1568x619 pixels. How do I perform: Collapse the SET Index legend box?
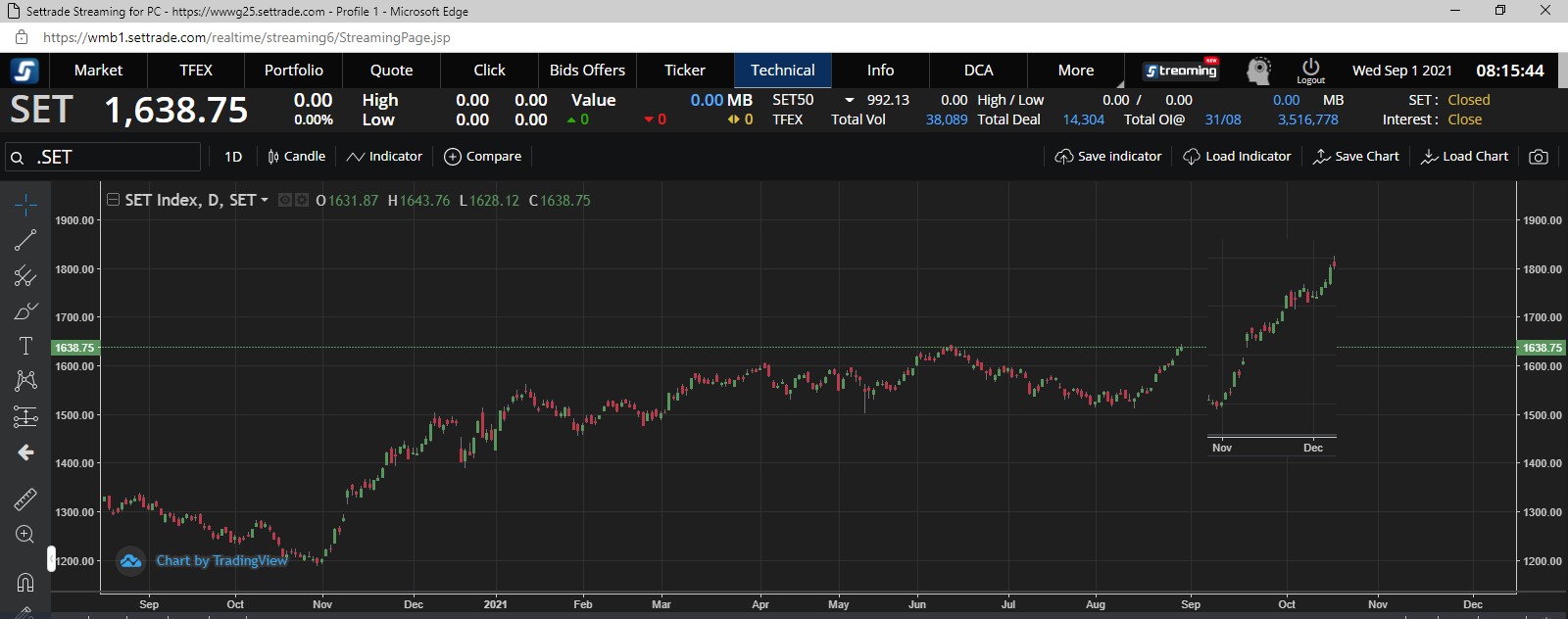(x=113, y=200)
